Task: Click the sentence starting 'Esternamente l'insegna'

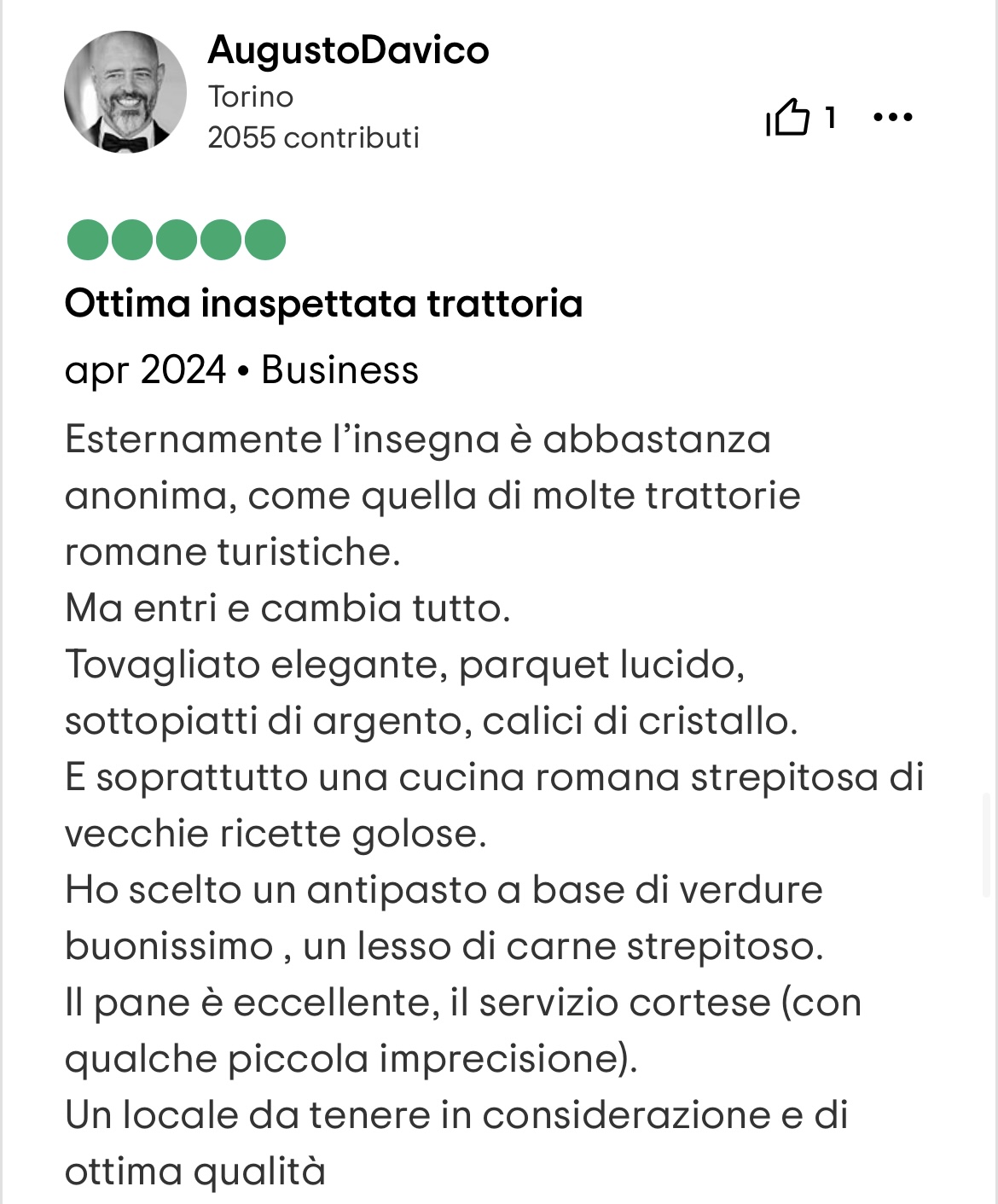Action: click(x=432, y=495)
